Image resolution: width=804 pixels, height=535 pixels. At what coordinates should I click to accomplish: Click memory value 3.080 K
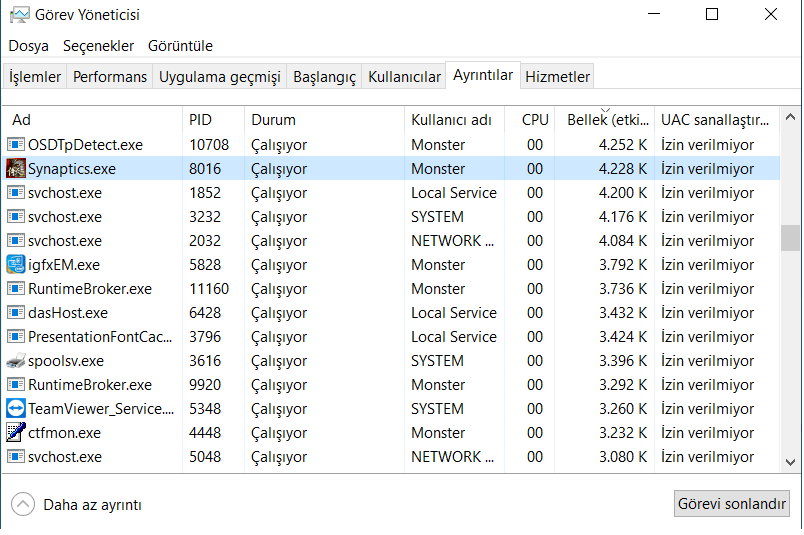point(623,457)
